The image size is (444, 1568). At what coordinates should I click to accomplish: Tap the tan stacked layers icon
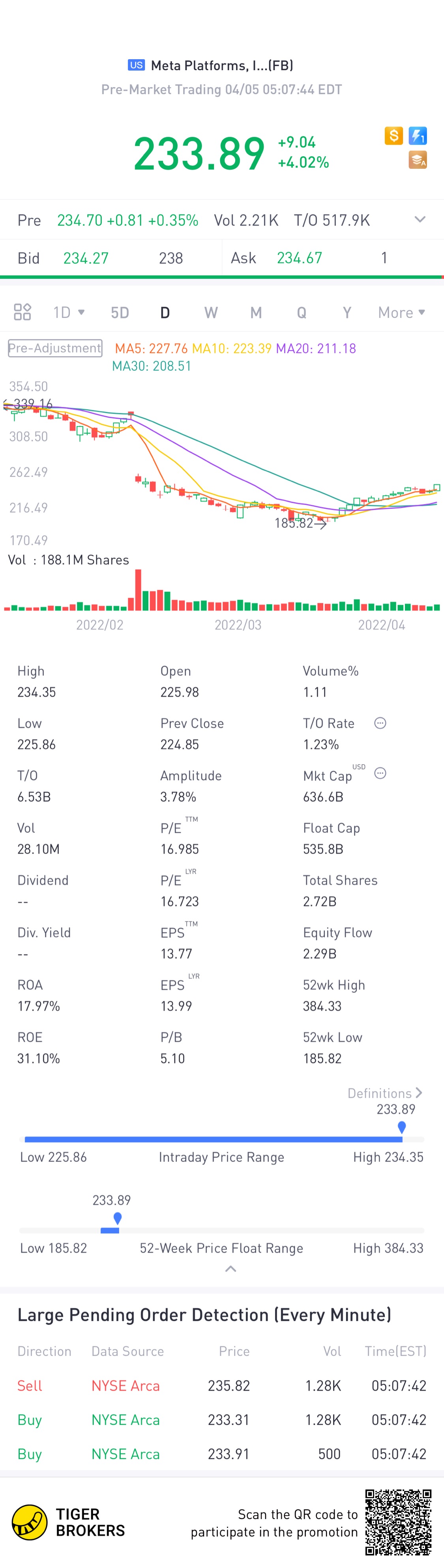418,160
